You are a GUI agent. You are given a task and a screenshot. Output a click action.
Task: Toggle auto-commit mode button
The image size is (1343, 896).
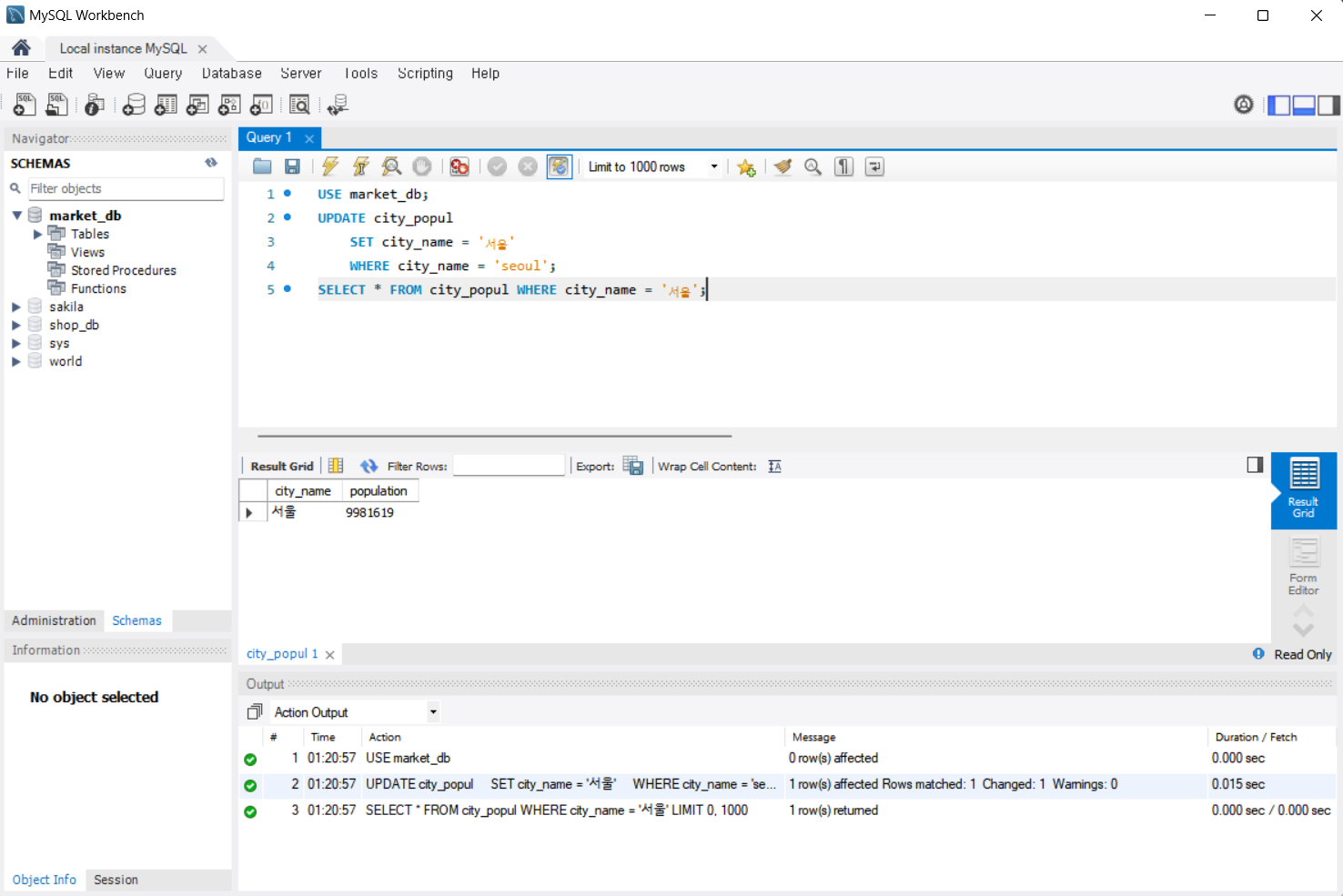[x=559, y=166]
